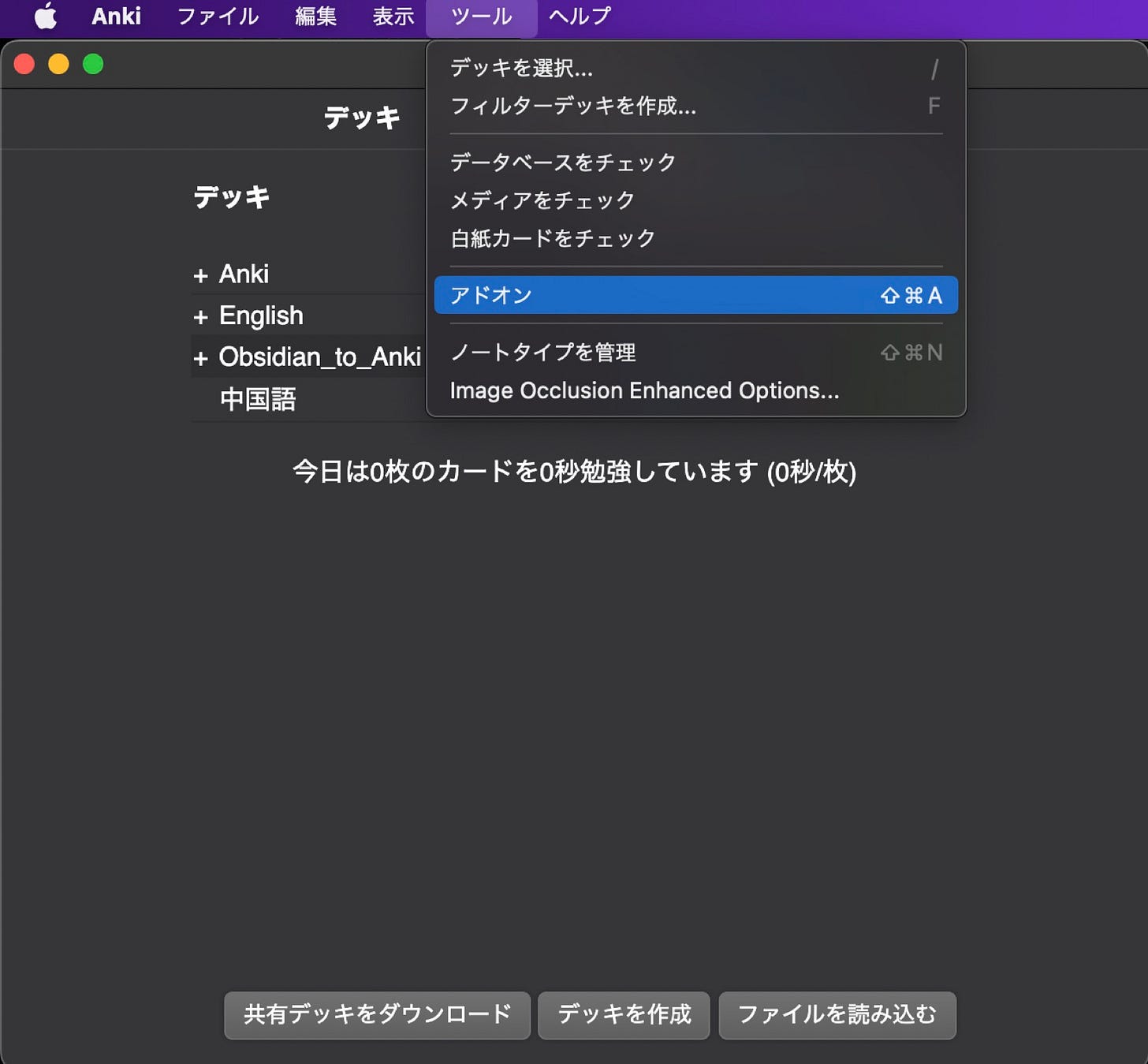Expand the English deck
This screenshot has width=1148, height=1064.
201,317
